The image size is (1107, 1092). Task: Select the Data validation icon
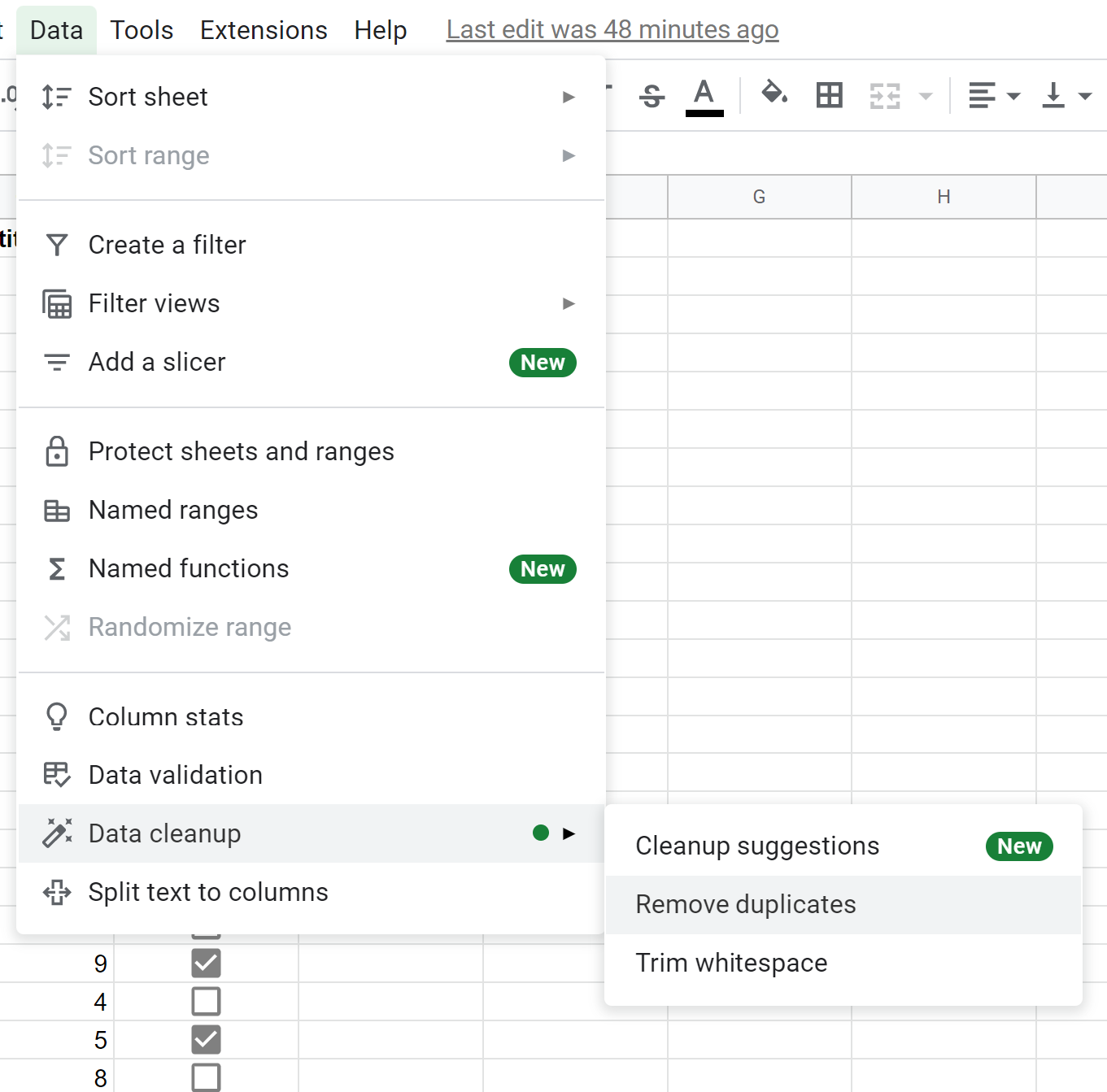click(x=57, y=775)
